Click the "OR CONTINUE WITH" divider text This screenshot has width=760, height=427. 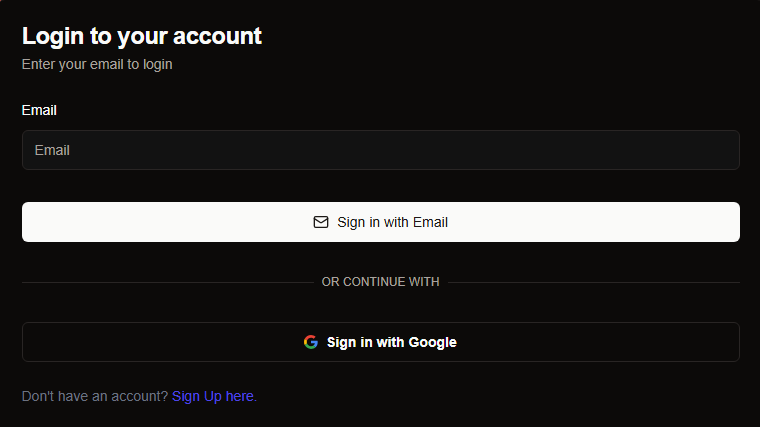coord(380,282)
